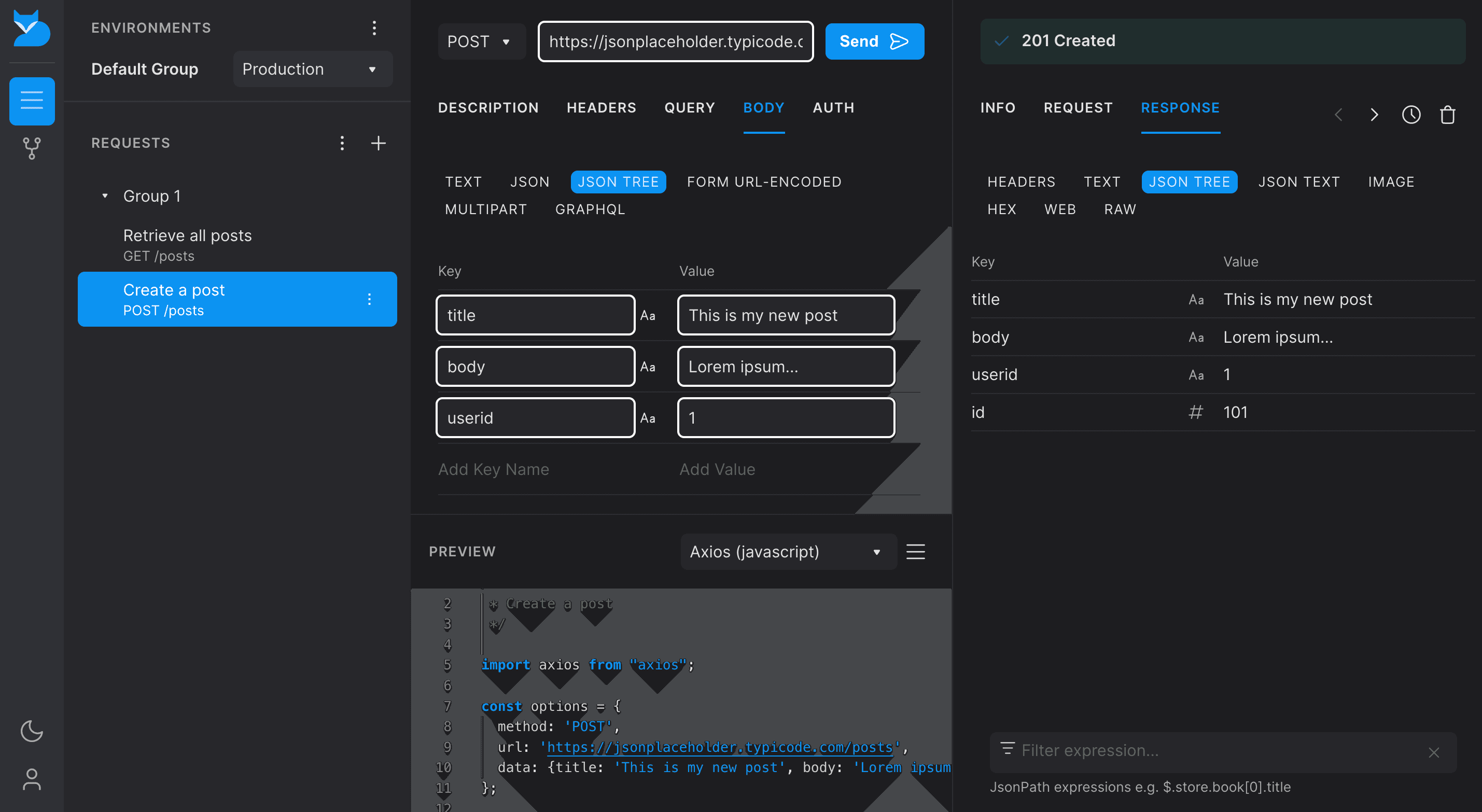Open the Info tab in response panel
Viewport: 1482px width, 812px height.
click(998, 108)
